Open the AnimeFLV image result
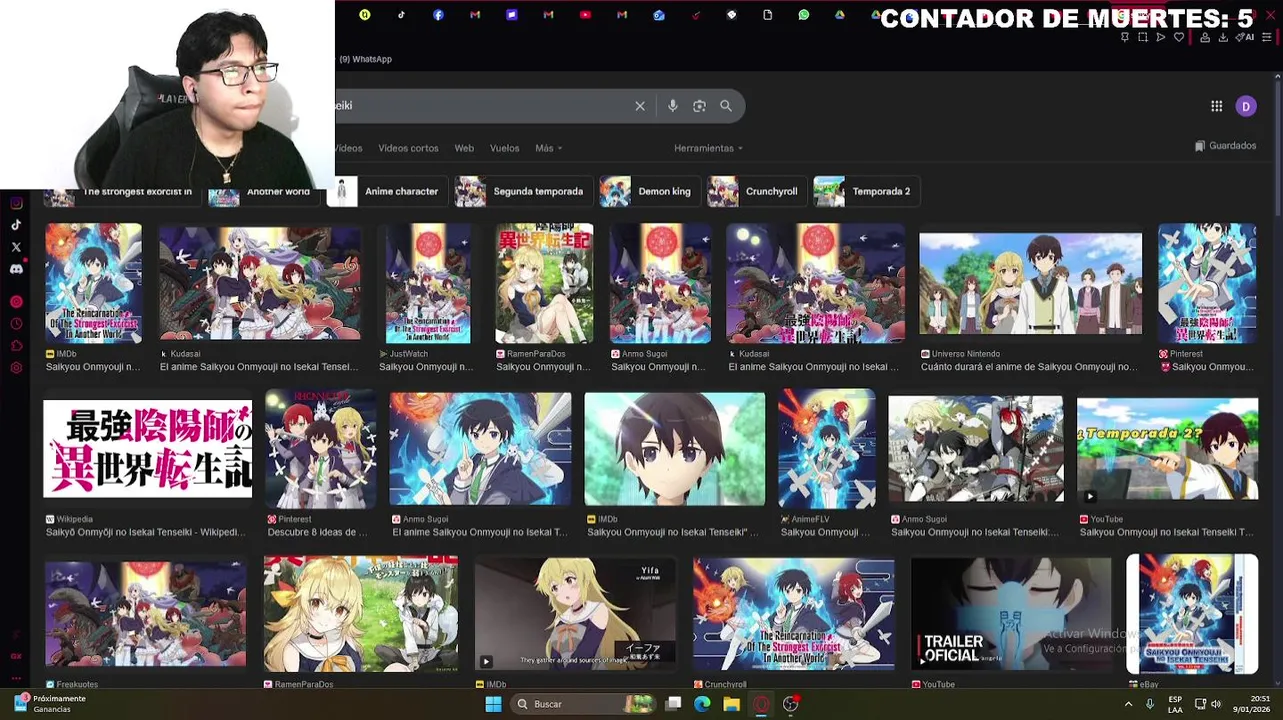The image size is (1283, 720). pos(826,449)
